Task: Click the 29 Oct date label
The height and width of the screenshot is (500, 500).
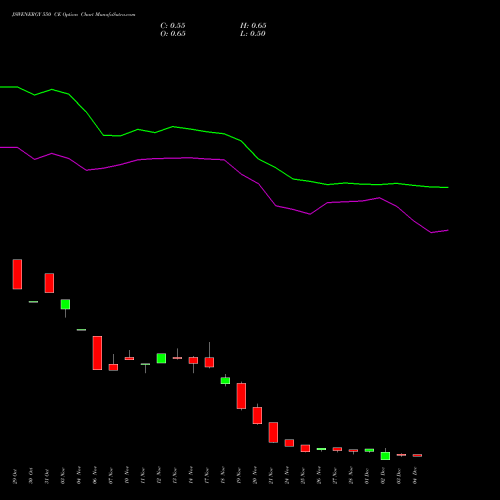Action: pyautogui.click(x=15, y=476)
